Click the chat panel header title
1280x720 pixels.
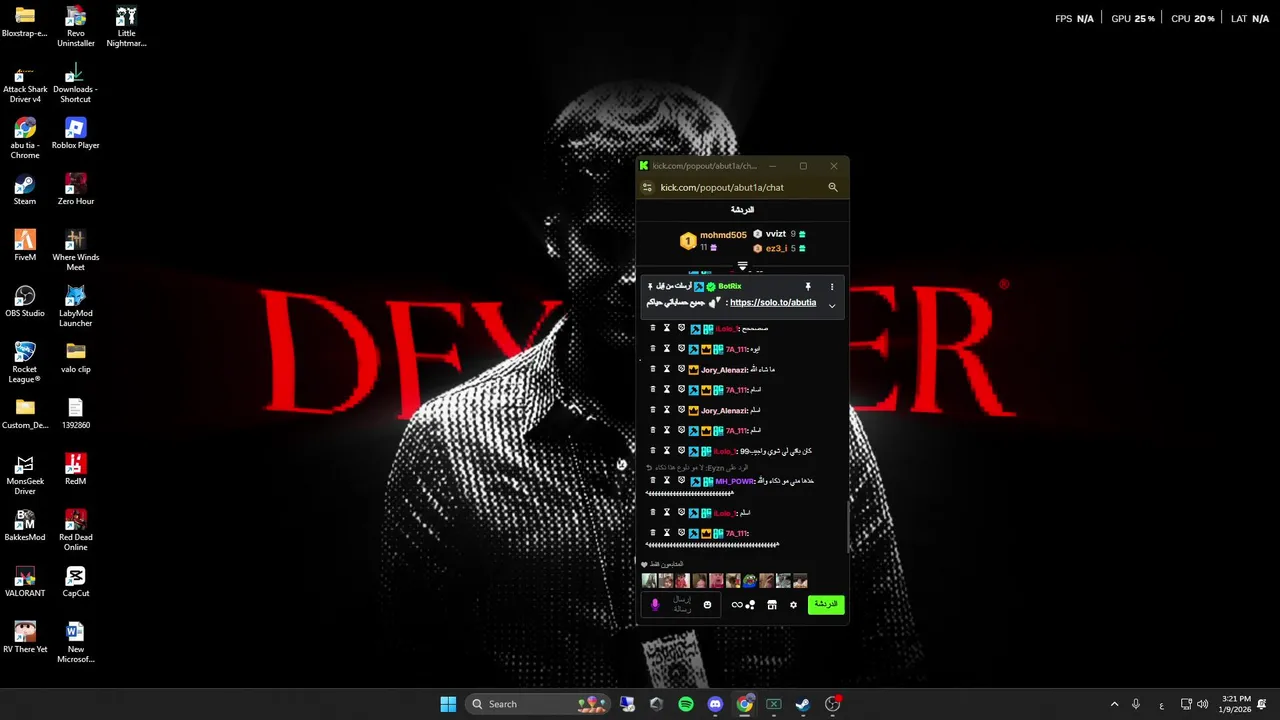tap(742, 210)
